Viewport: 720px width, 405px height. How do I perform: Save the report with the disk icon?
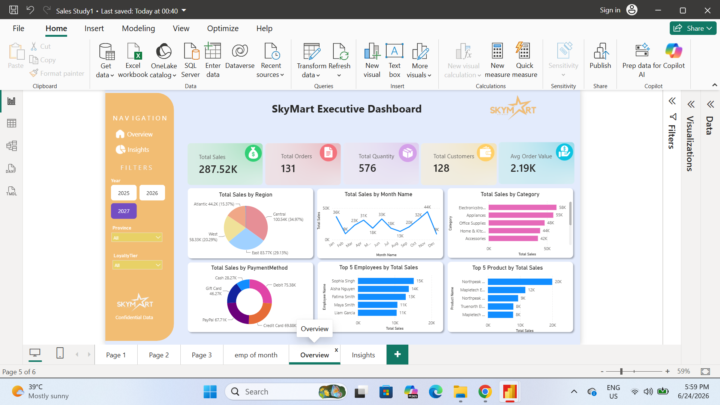click(13, 10)
